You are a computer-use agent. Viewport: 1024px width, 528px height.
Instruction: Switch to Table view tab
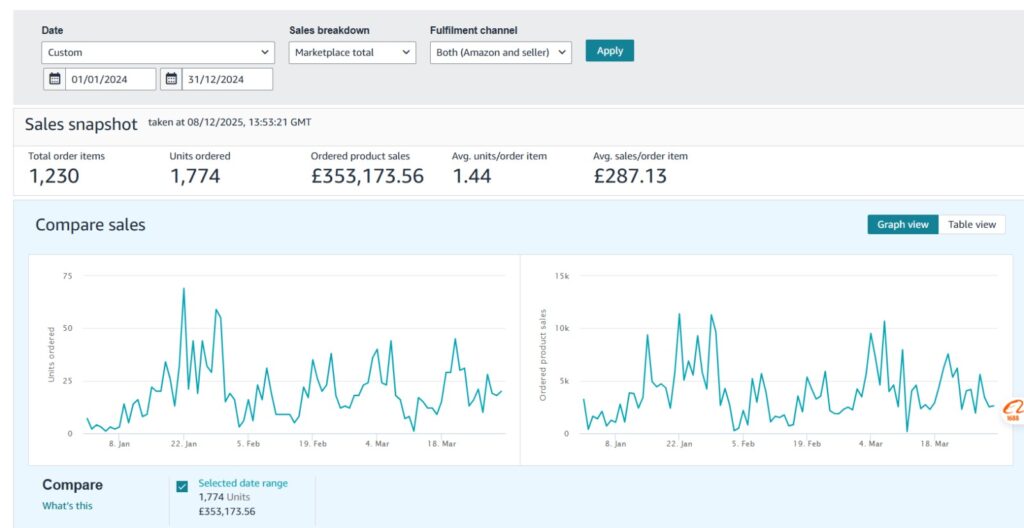point(971,224)
